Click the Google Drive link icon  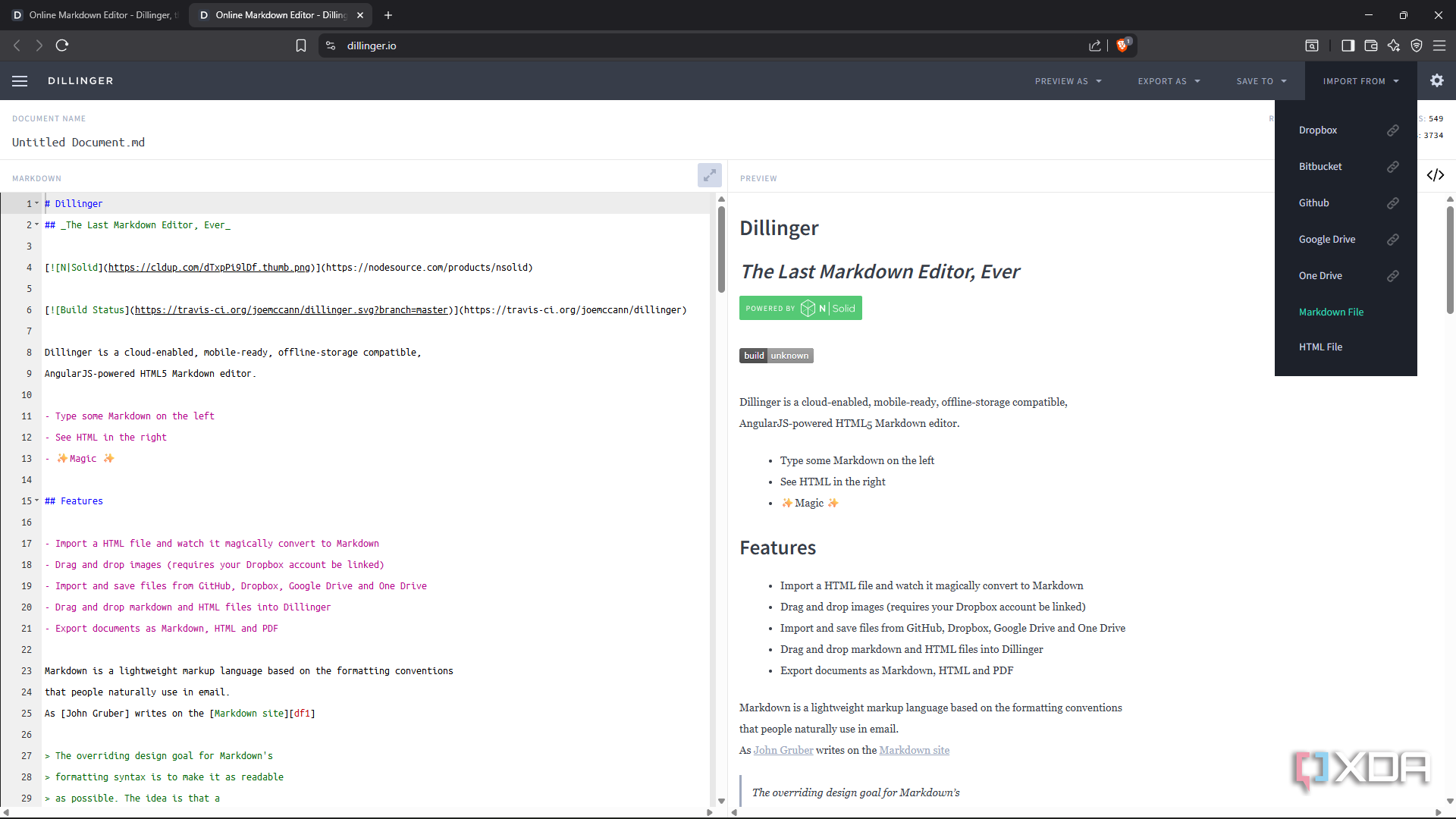tap(1393, 240)
